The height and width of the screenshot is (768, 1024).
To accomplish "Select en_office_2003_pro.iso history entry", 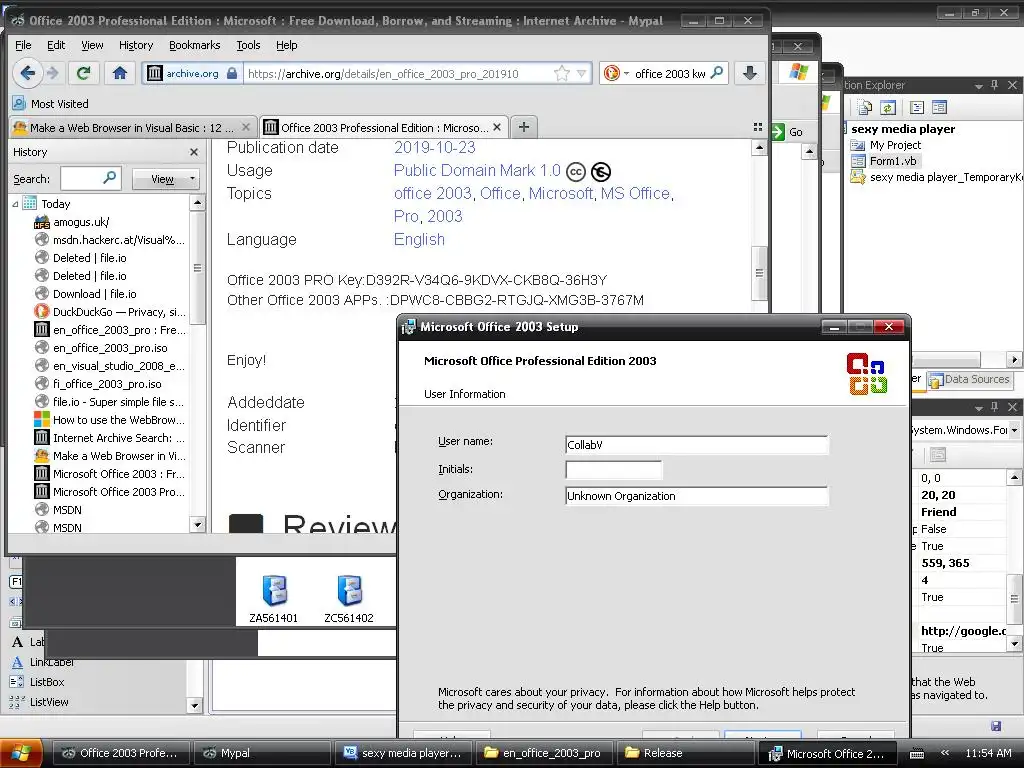I will [110, 348].
